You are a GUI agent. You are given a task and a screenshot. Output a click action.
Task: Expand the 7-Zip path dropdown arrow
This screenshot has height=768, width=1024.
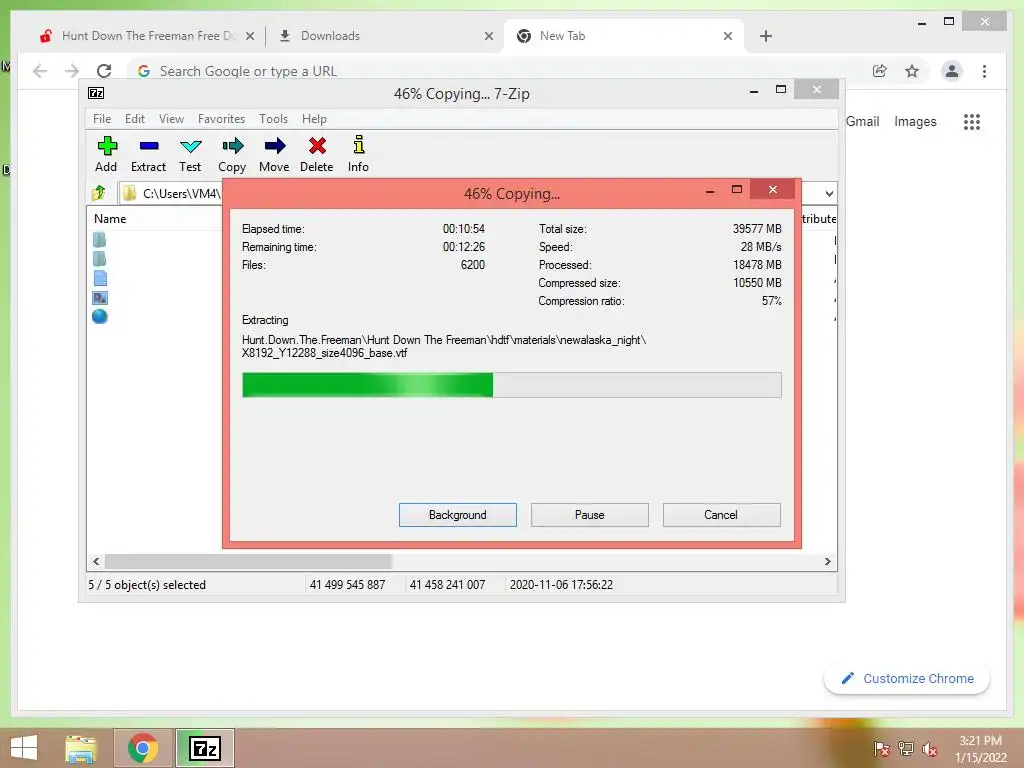[829, 193]
